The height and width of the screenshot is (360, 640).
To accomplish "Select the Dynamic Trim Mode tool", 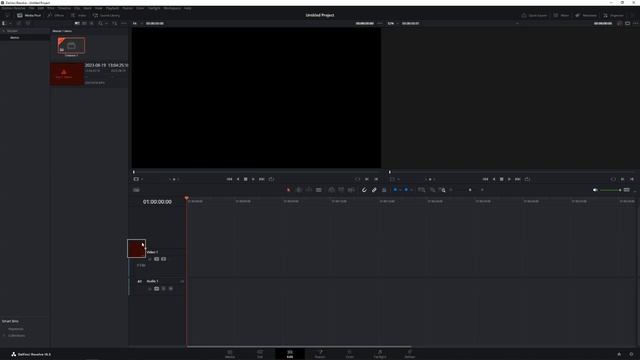I will (309, 190).
